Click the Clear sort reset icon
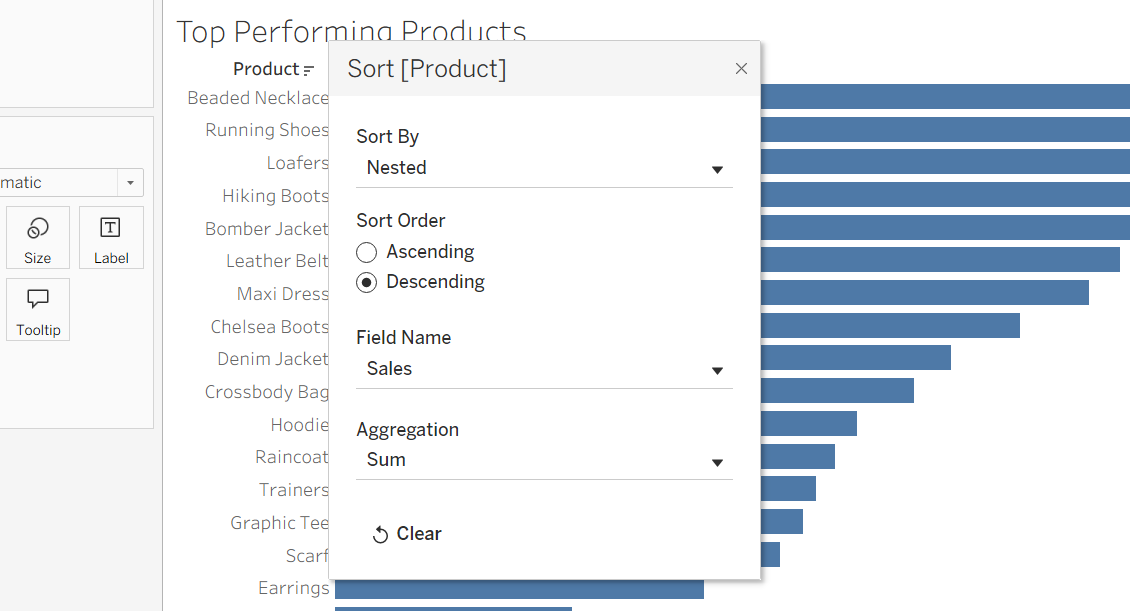The height and width of the screenshot is (611, 1130). point(380,535)
